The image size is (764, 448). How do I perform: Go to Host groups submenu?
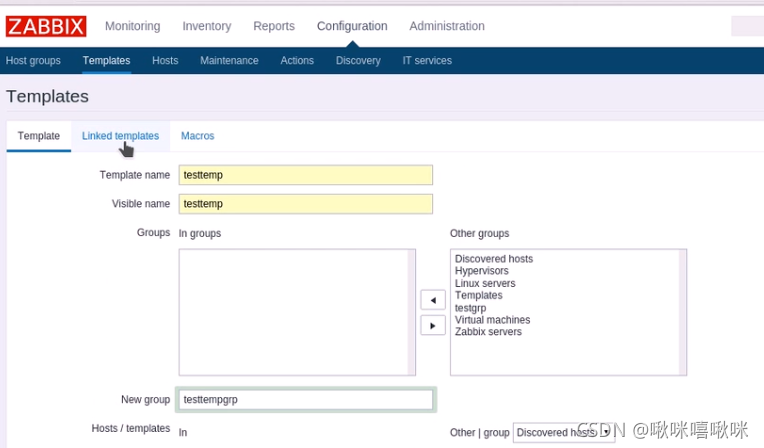click(x=33, y=60)
